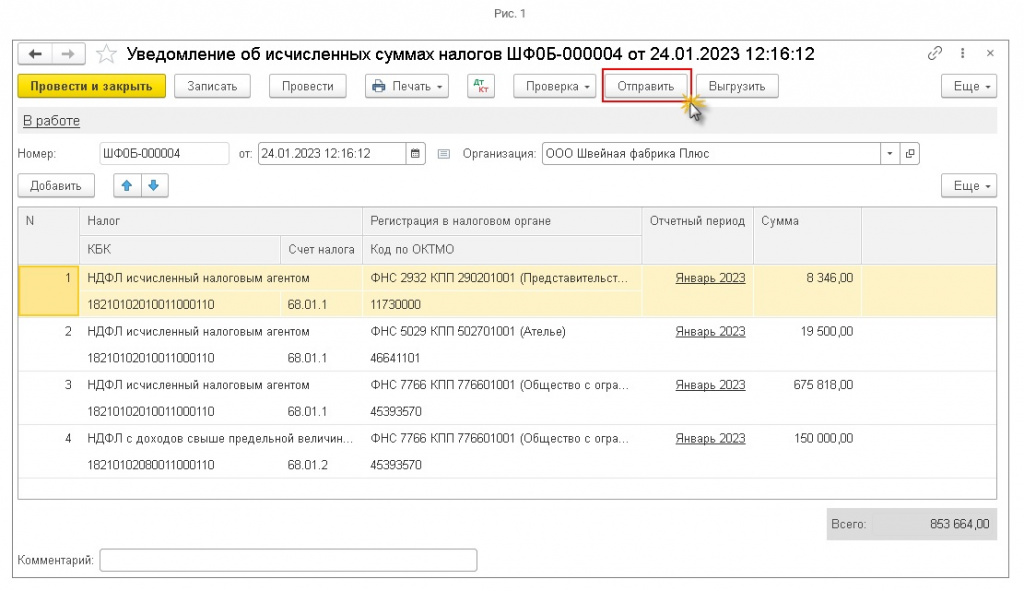Expand the Организация dropdown list
Screen dimensions: 1024x591
[889, 153]
